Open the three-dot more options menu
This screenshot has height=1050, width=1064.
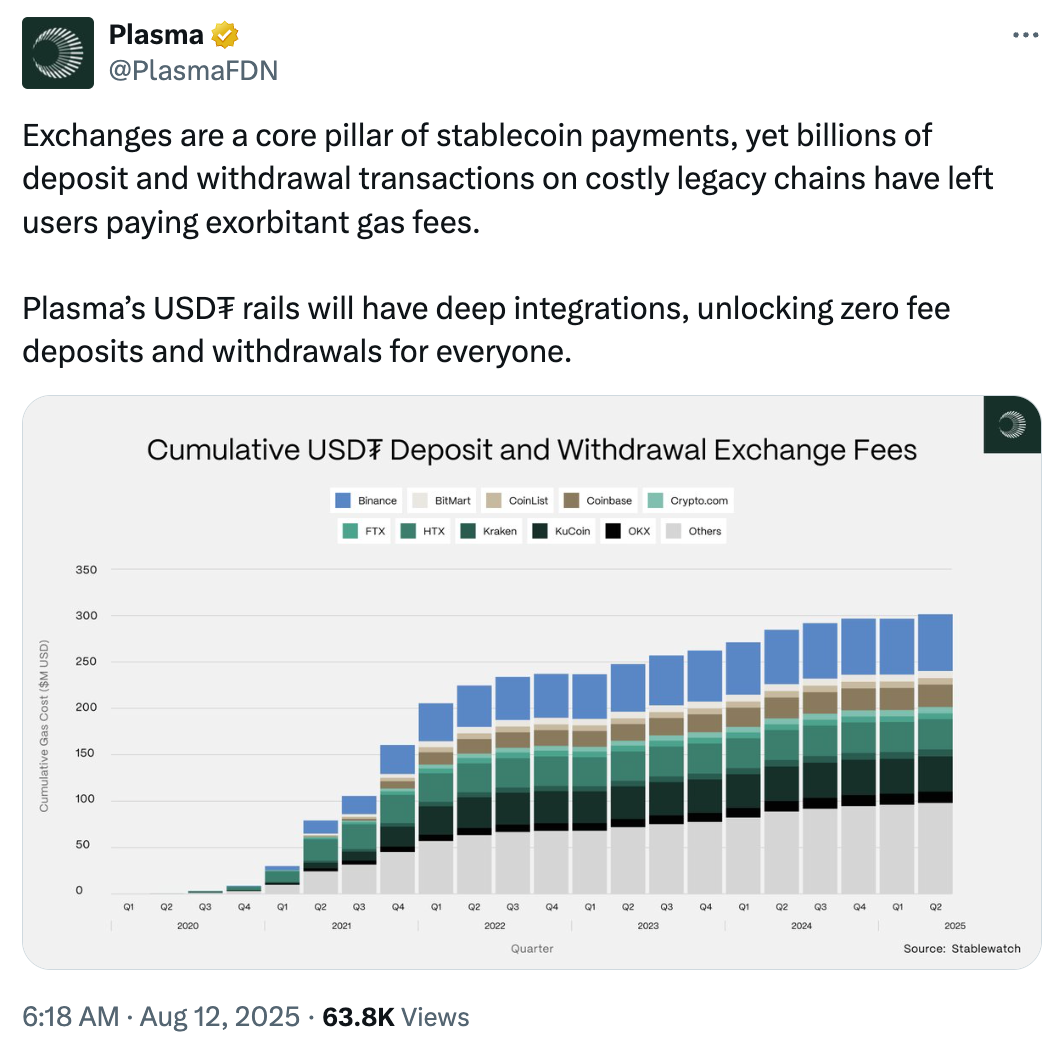pyautogui.click(x=1026, y=35)
